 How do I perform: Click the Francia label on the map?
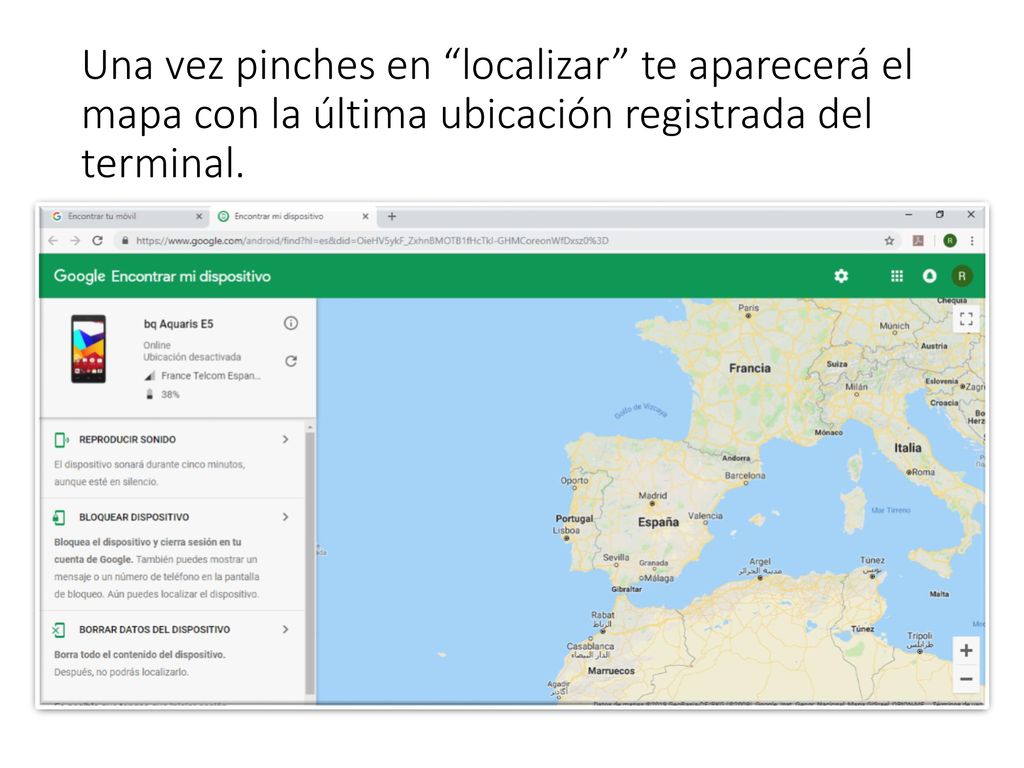(750, 368)
